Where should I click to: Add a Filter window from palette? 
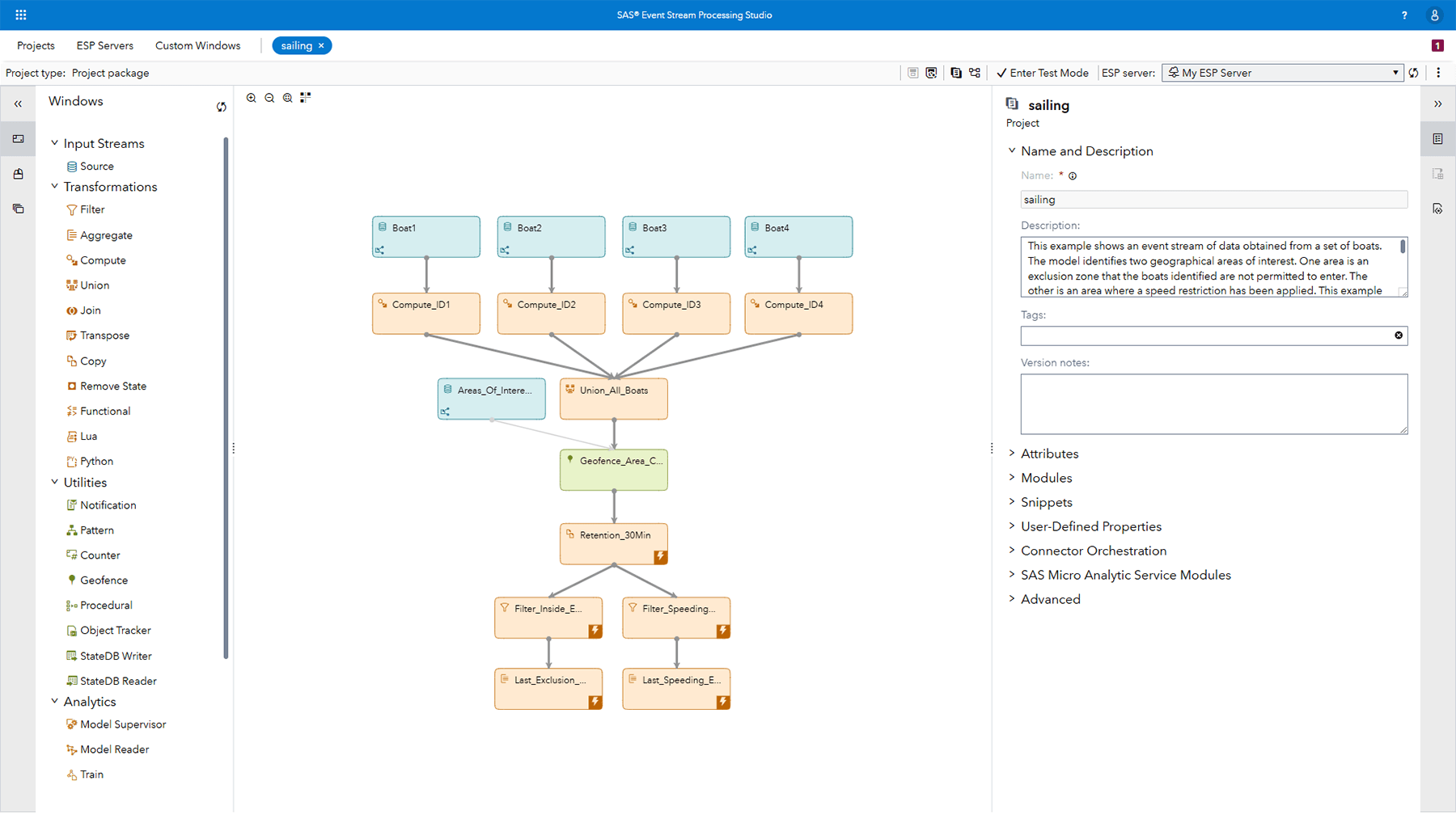pos(85,209)
